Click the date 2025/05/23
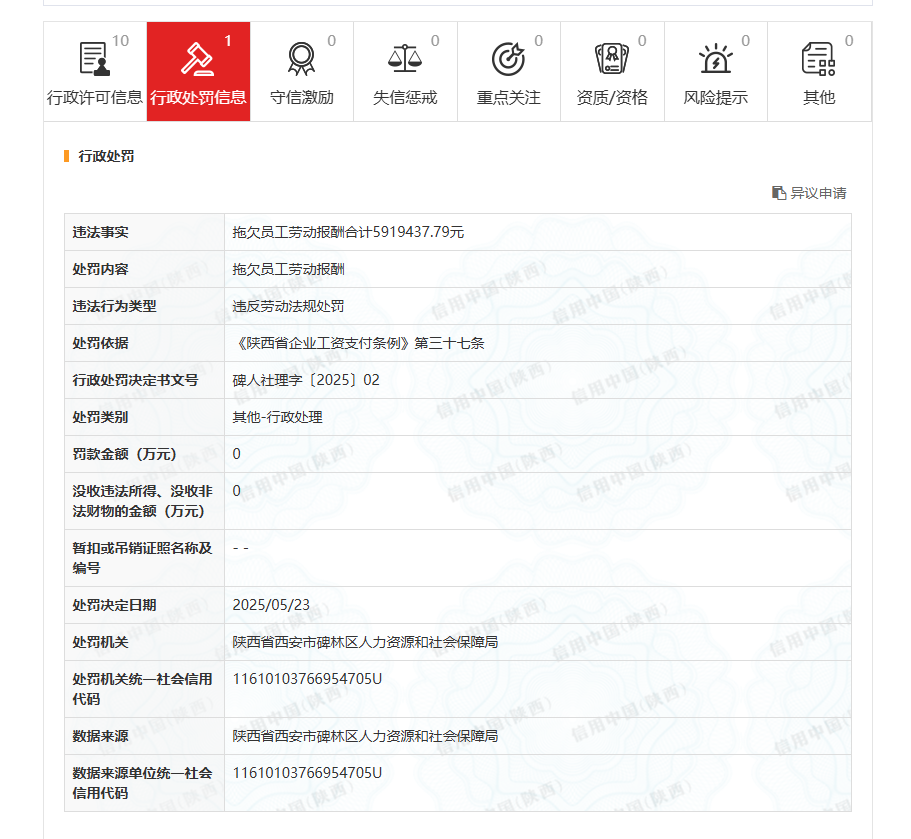The image size is (911, 839). click(271, 605)
